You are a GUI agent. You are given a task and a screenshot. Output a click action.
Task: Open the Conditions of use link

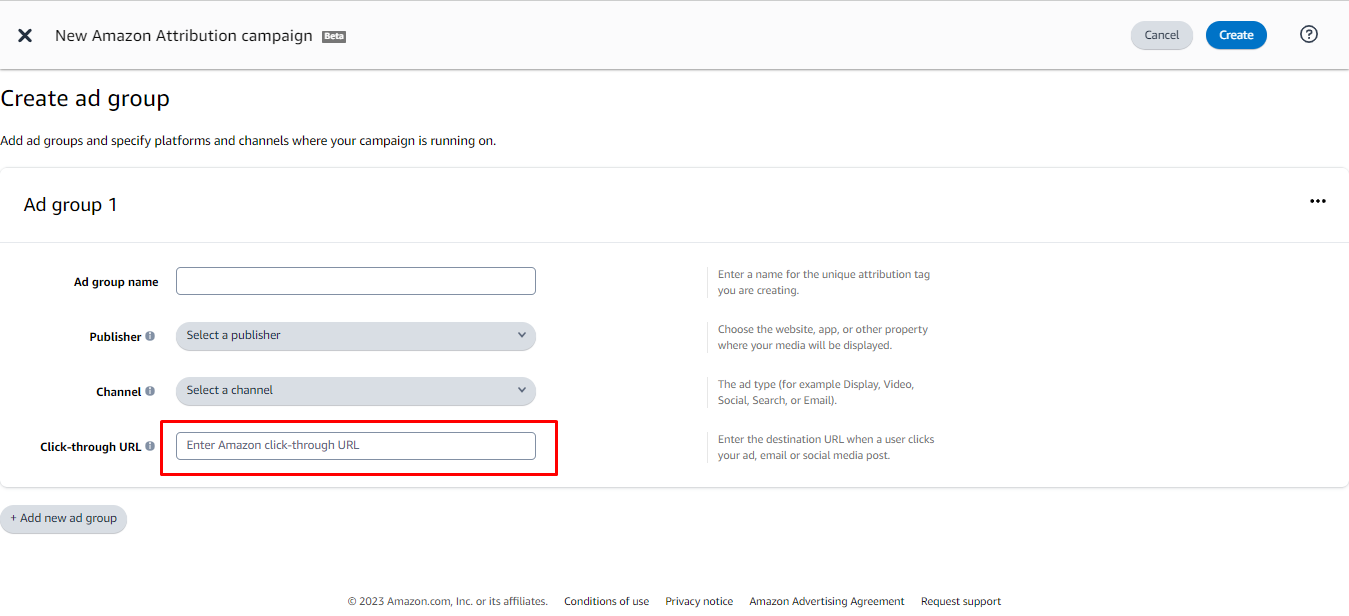click(606, 601)
